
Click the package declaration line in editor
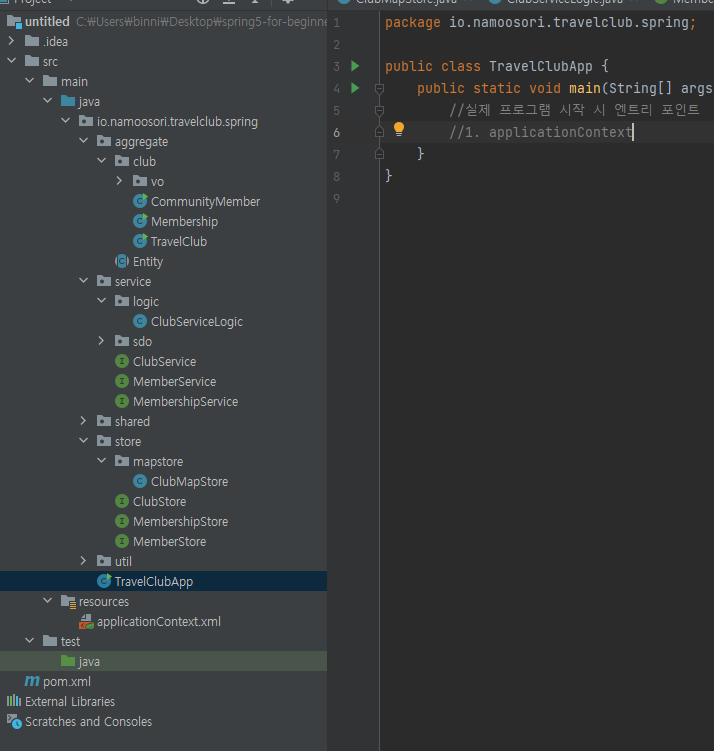[x=540, y=23]
